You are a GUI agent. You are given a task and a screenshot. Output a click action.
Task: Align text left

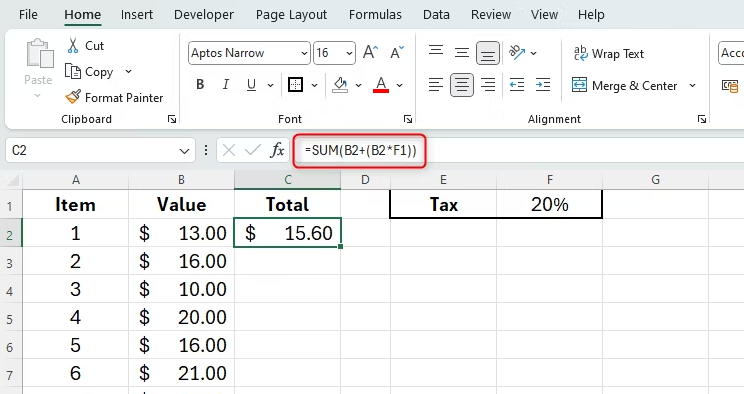tap(436, 85)
